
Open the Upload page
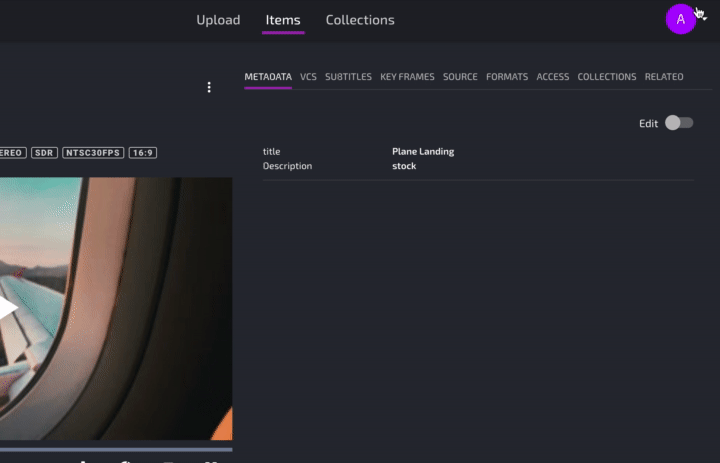[x=218, y=20]
